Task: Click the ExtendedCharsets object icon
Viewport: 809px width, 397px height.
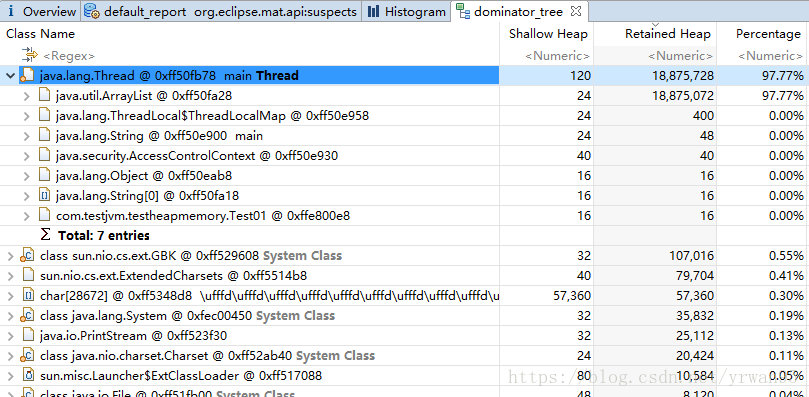Action: click(x=28, y=275)
